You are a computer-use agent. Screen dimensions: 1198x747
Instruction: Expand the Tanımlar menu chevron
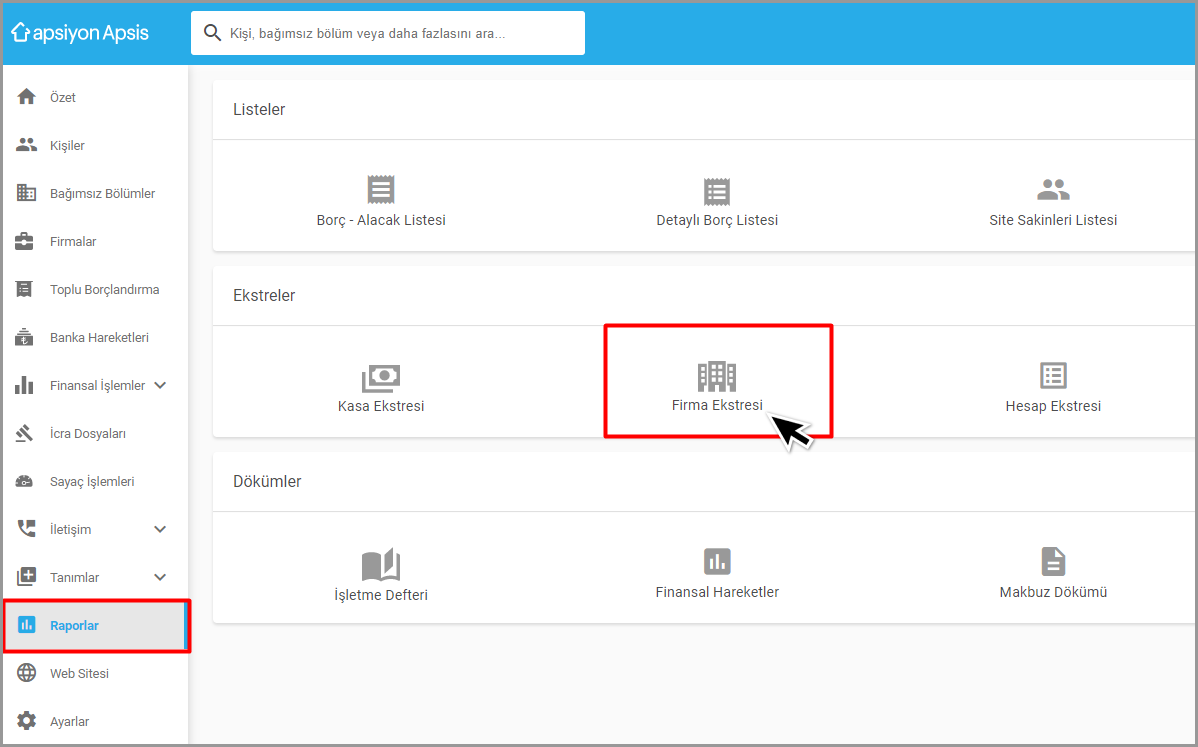(x=160, y=577)
